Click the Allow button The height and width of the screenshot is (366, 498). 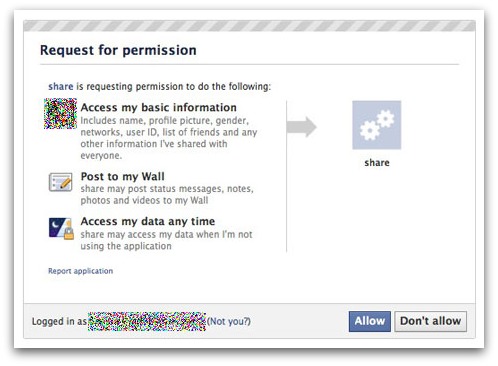(369, 321)
